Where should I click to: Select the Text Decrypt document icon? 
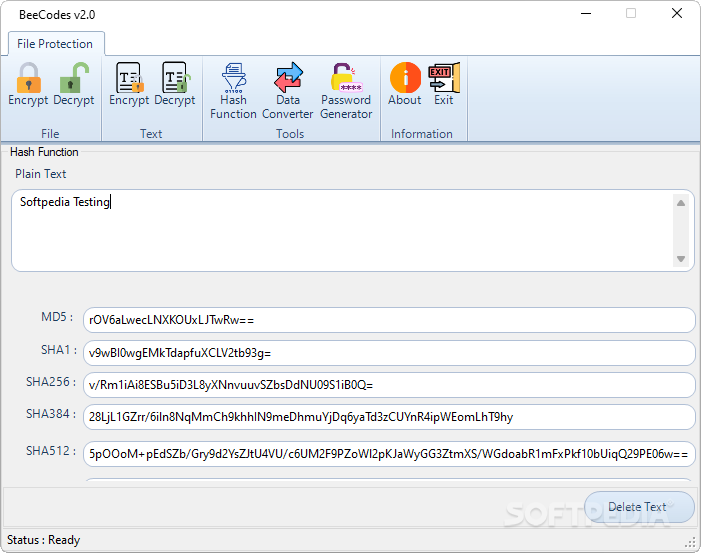175,84
